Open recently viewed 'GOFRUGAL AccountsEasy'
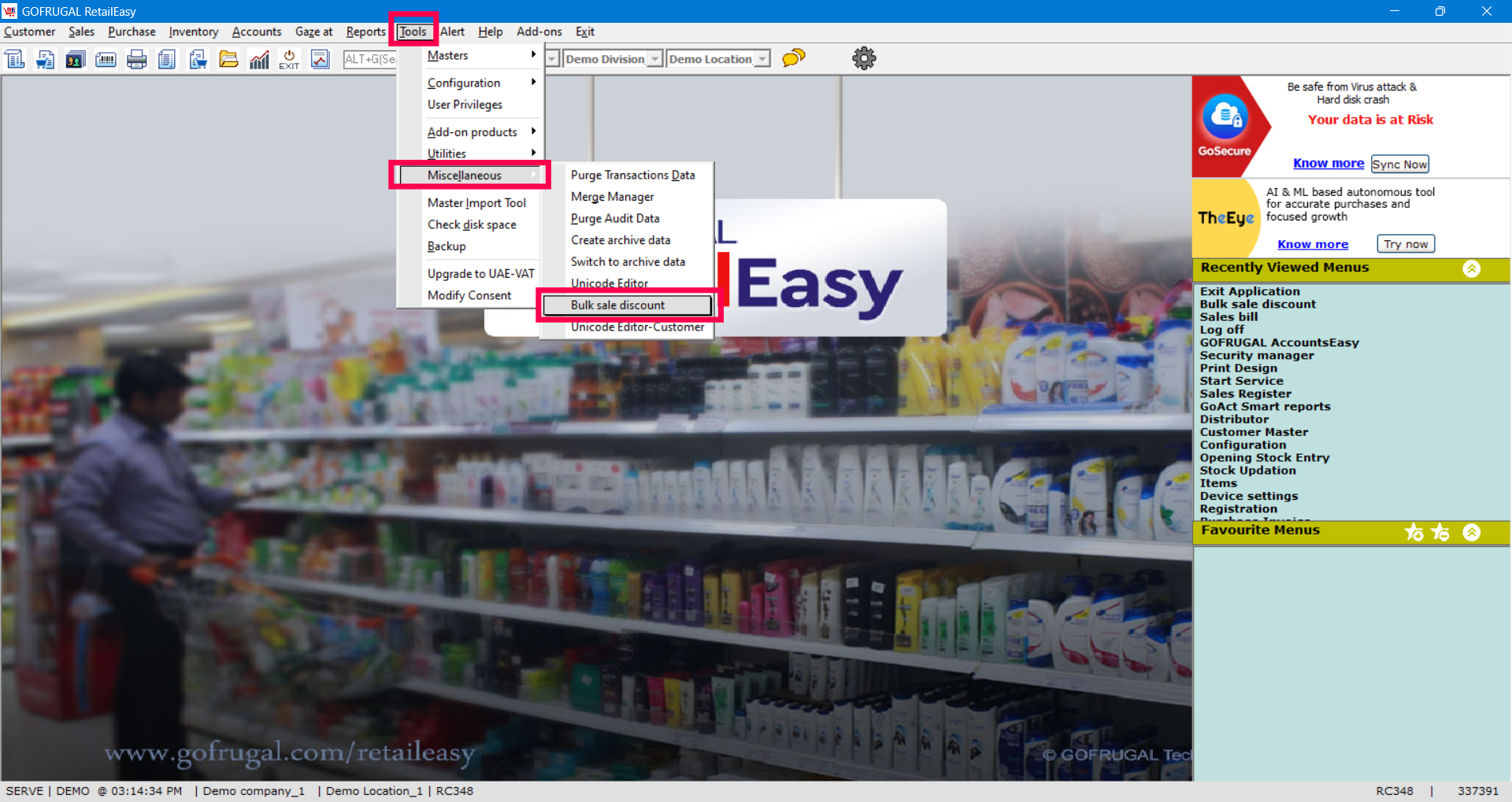This screenshot has width=1512, height=802. pos(1280,342)
